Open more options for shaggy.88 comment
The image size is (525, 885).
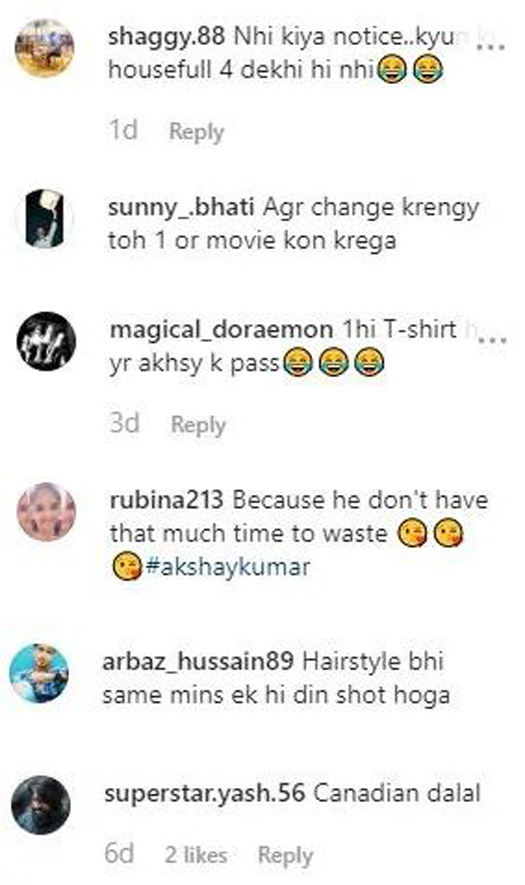490,45
